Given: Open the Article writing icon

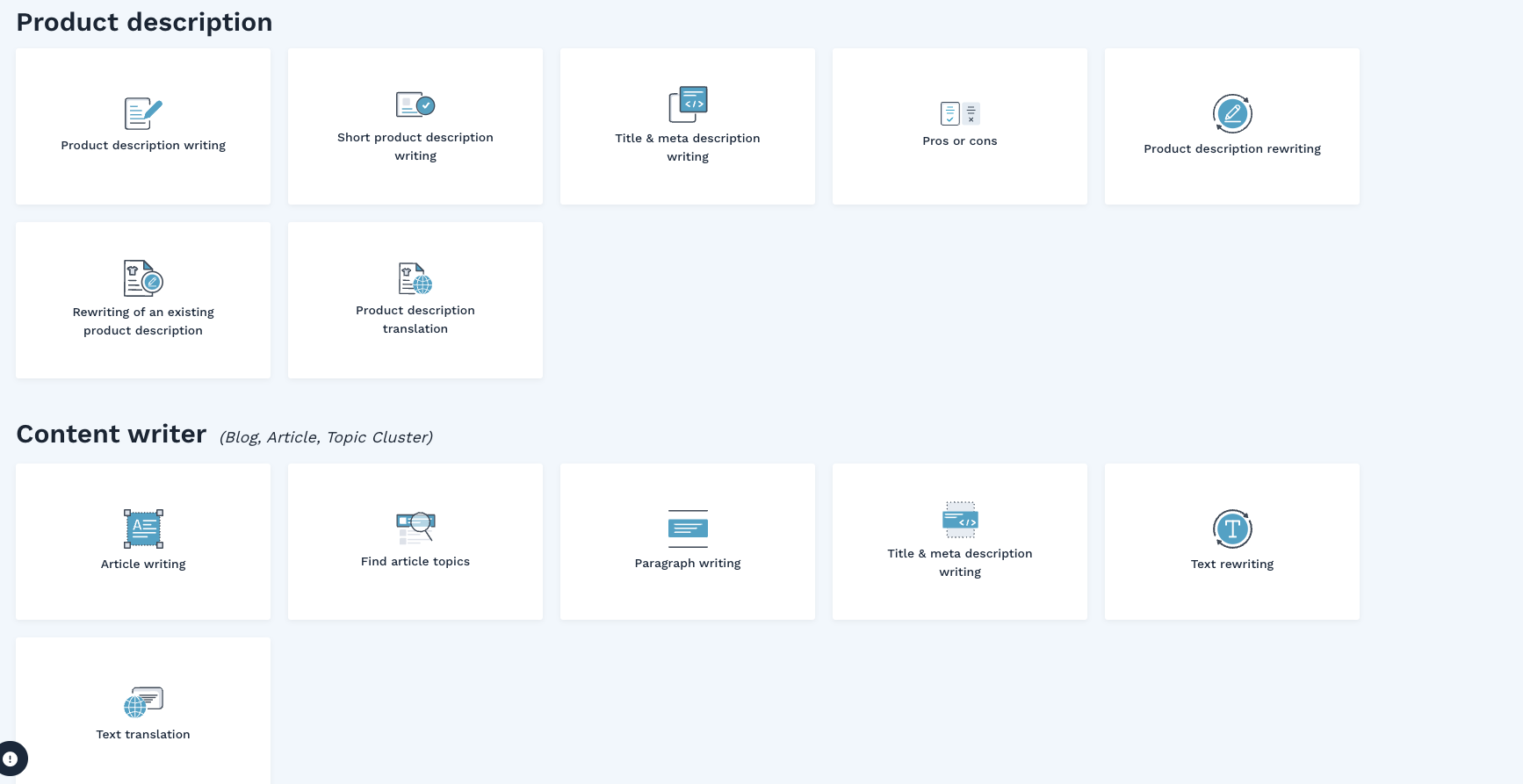Looking at the screenshot, I should tap(143, 529).
